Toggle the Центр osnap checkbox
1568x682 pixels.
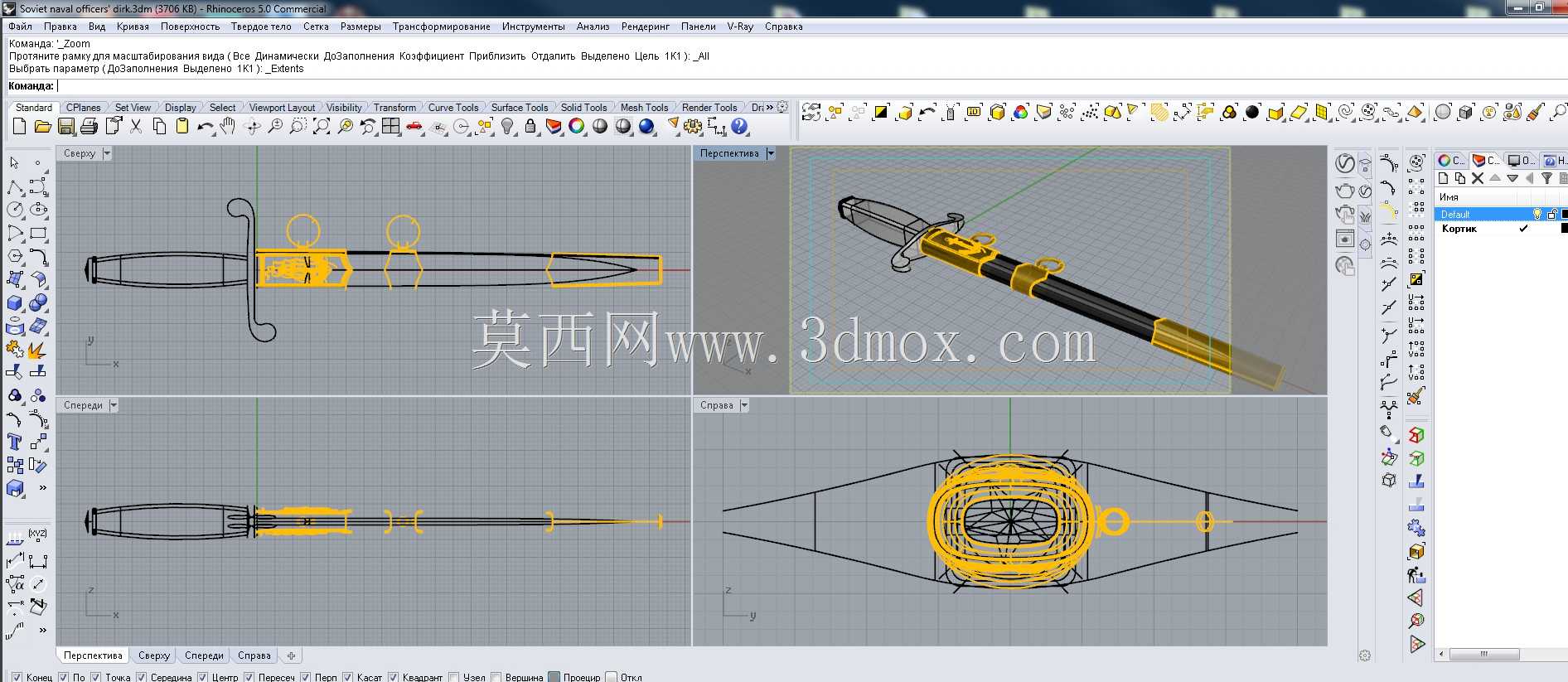203,677
